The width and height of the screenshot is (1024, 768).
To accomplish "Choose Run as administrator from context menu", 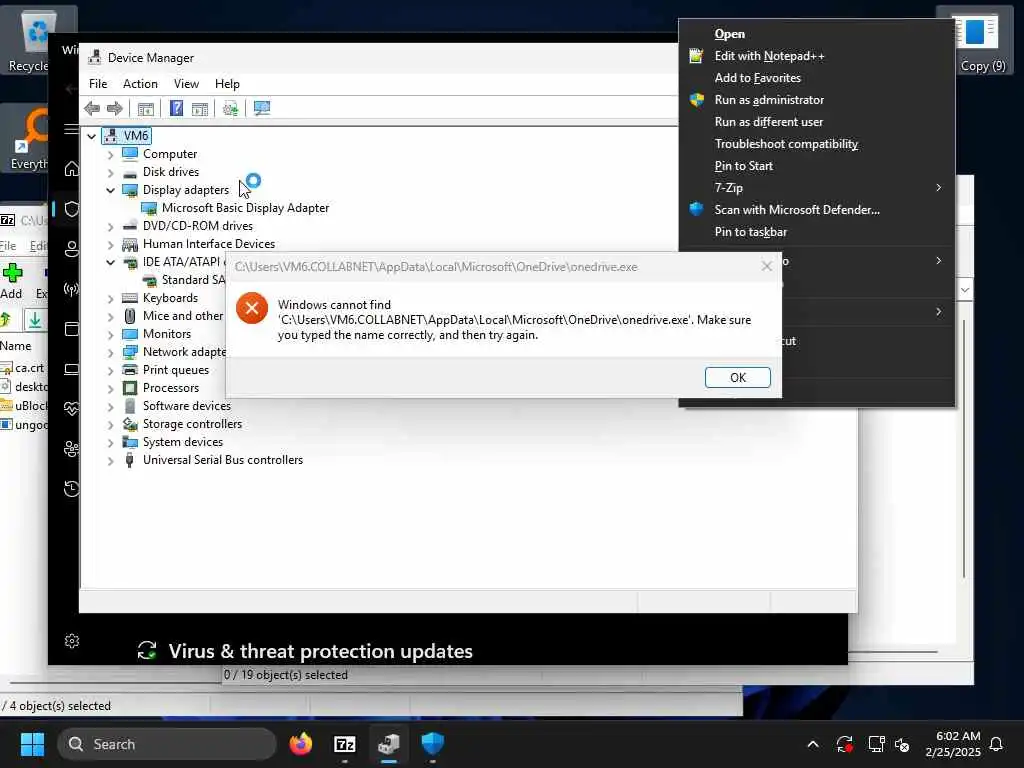I will click(816, 100).
